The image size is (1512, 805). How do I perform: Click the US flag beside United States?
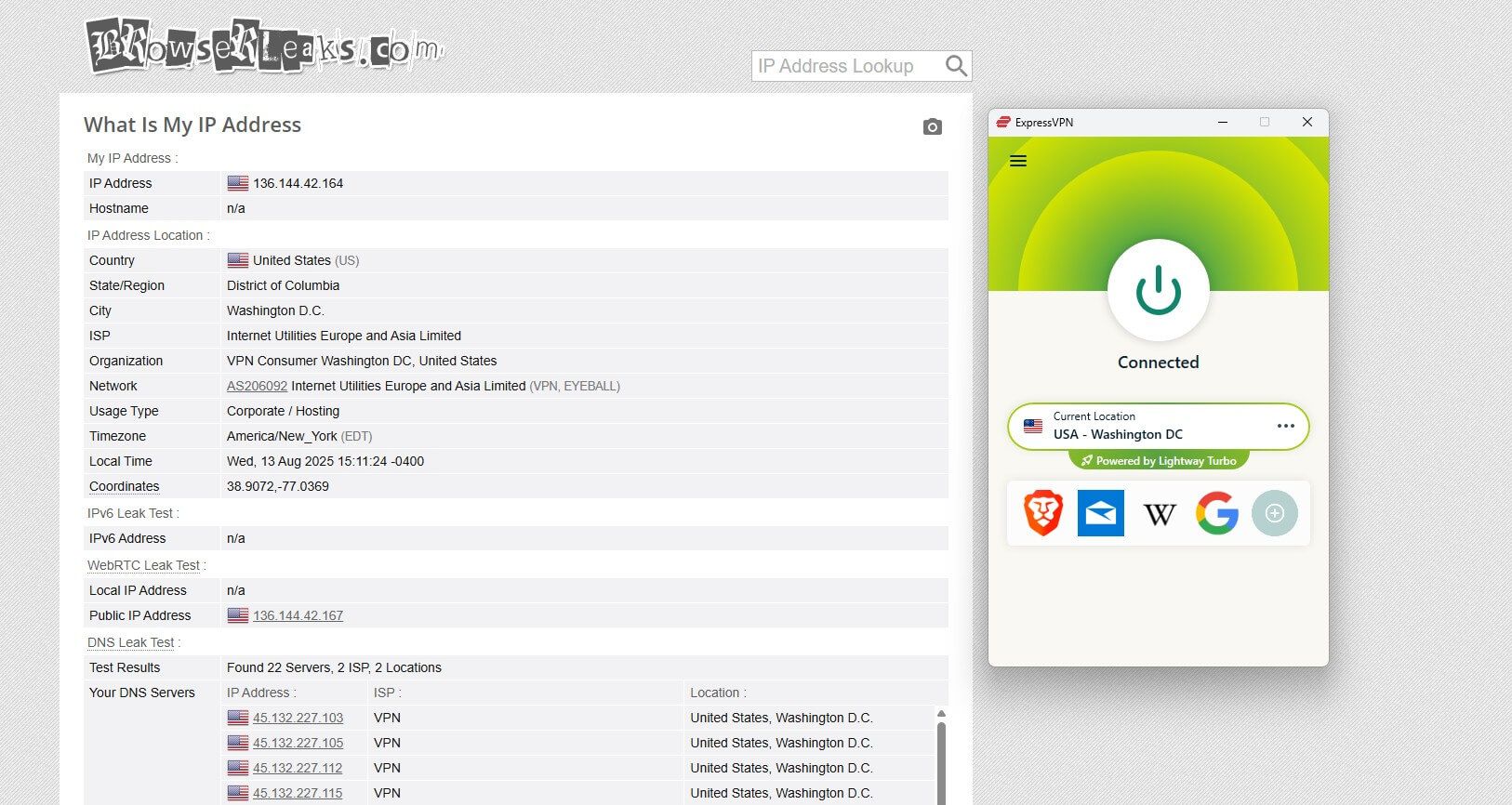click(238, 260)
